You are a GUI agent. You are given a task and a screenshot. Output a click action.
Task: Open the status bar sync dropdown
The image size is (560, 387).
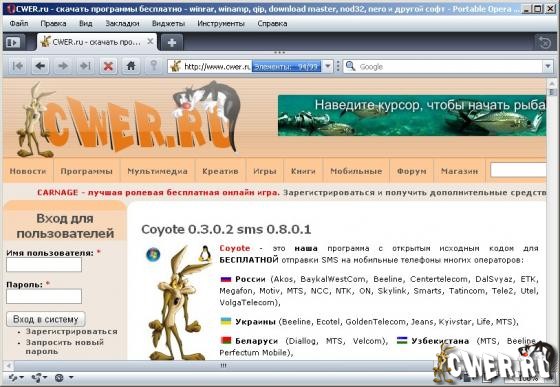pyautogui.click(x=16, y=377)
